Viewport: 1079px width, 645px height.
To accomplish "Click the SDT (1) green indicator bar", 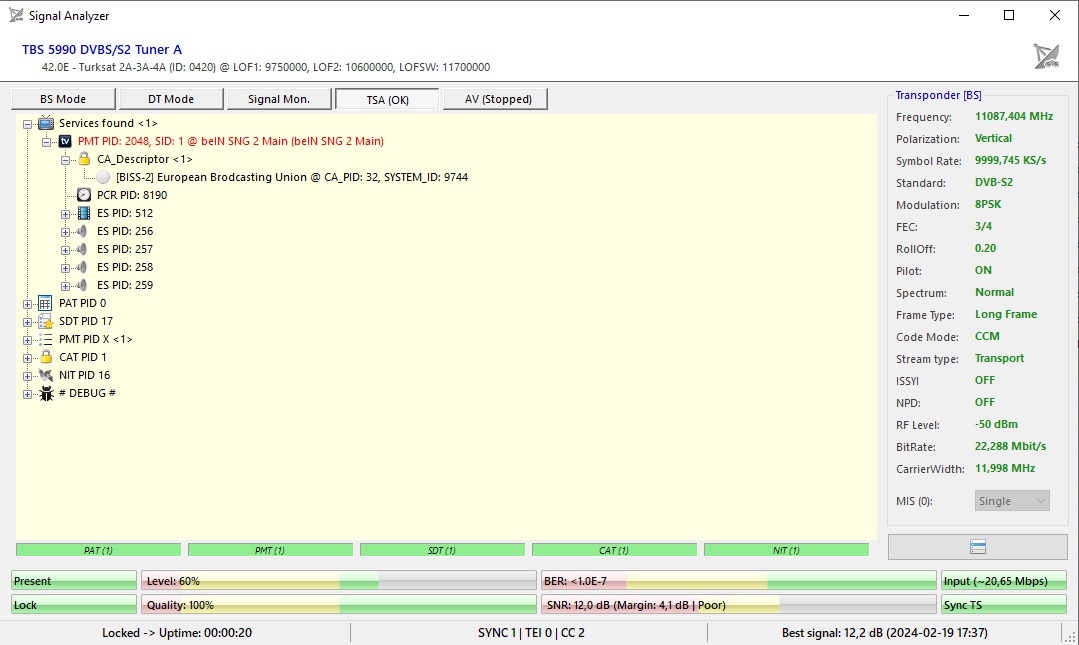I will 442,550.
